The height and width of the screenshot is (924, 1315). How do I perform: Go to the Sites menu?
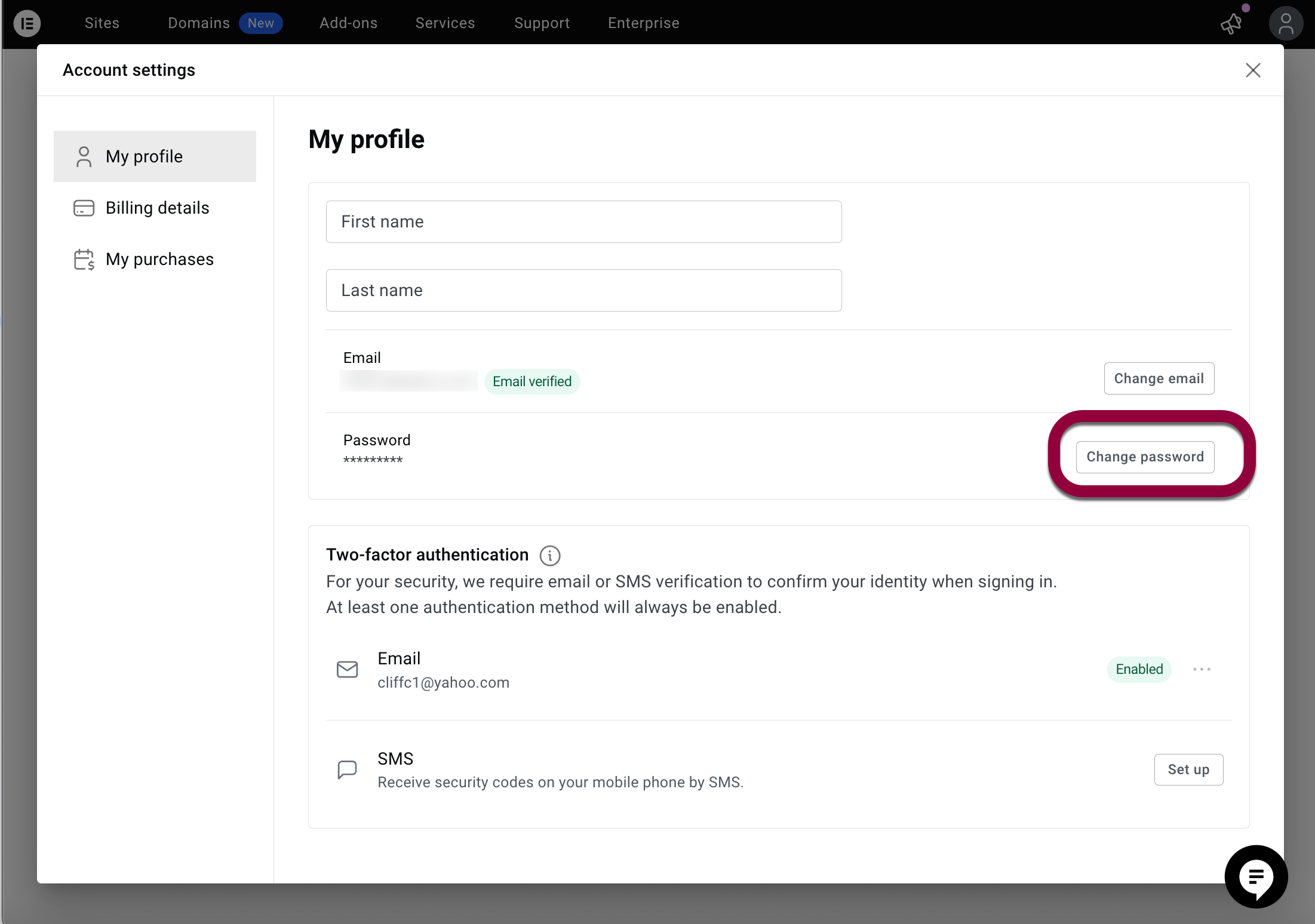pyautogui.click(x=102, y=23)
